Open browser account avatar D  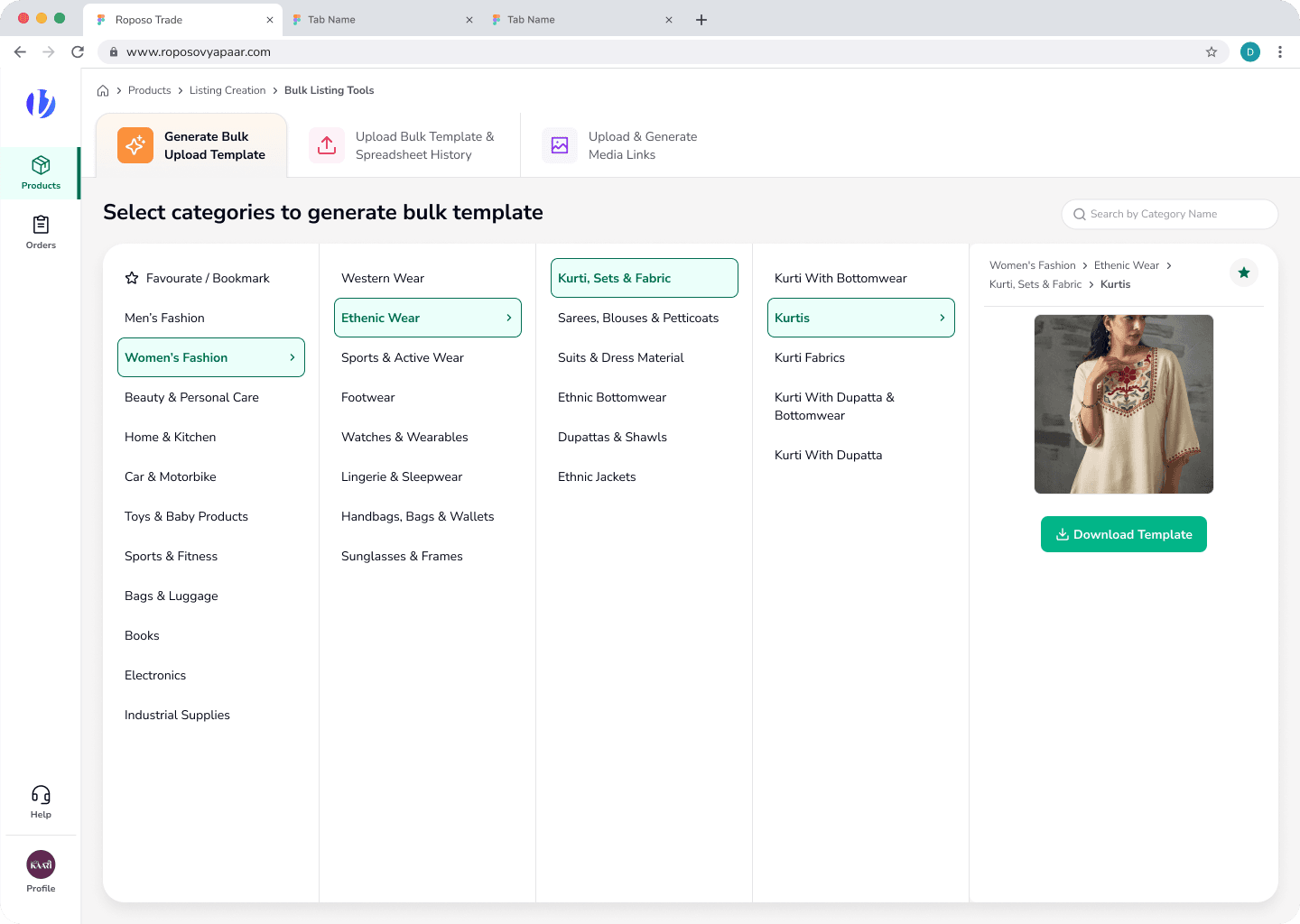pyautogui.click(x=1250, y=51)
